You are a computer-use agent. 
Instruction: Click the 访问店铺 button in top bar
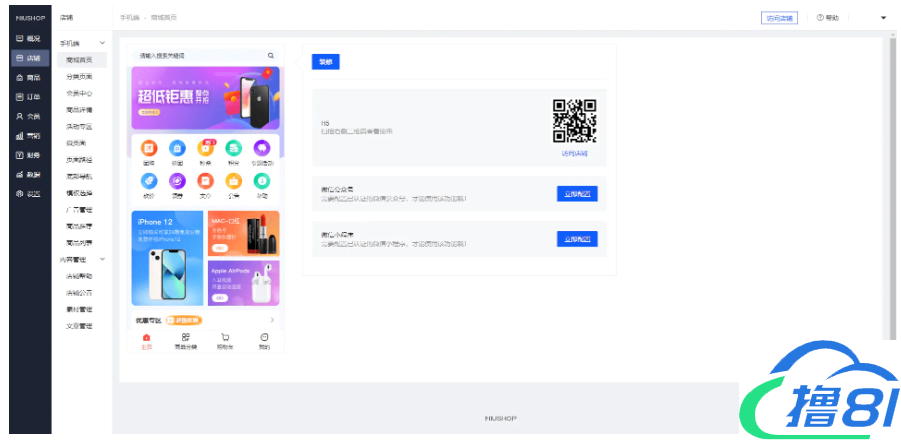pyautogui.click(x=779, y=18)
